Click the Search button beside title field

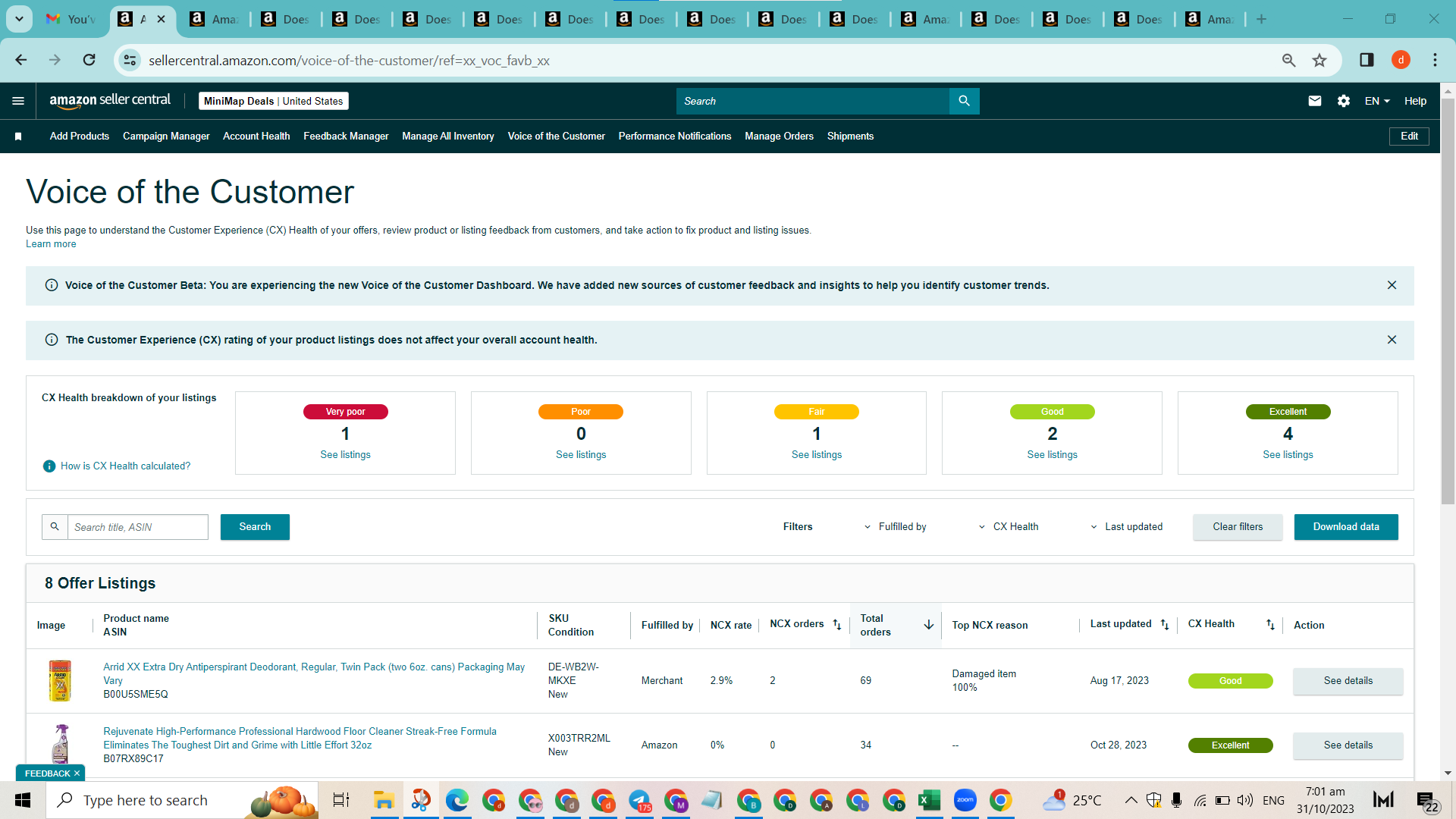255,527
